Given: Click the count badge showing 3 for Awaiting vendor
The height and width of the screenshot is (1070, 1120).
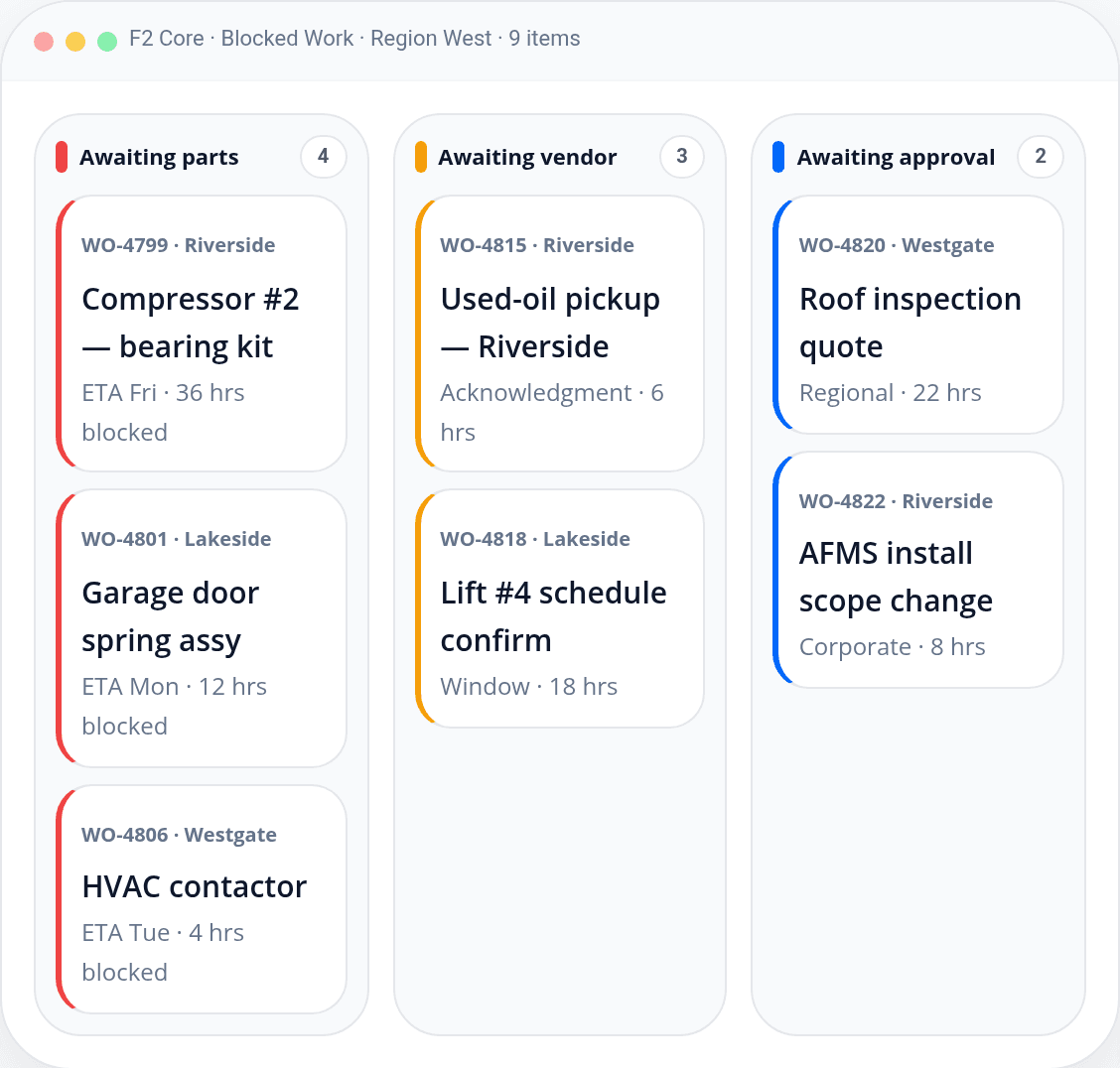Looking at the screenshot, I should (681, 157).
